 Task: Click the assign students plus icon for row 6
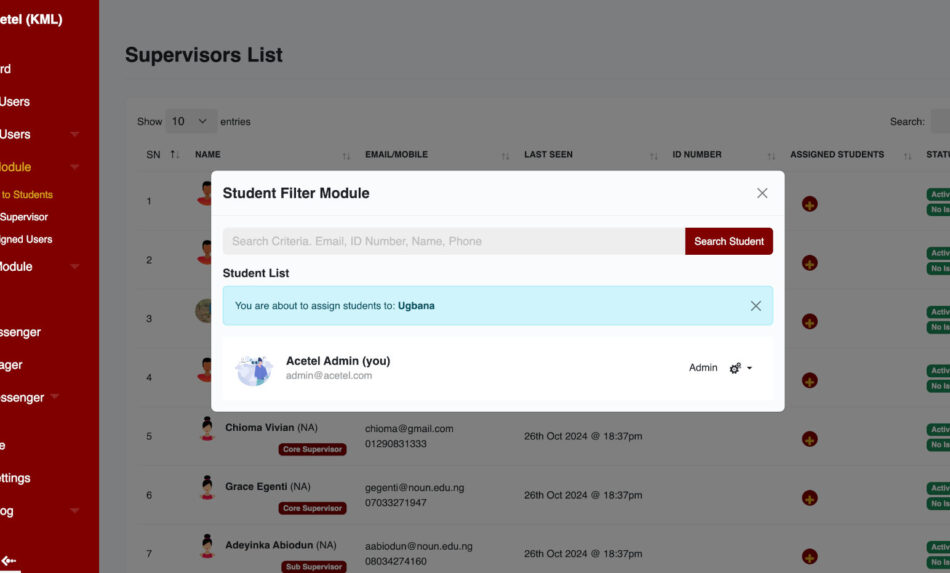pos(809,498)
